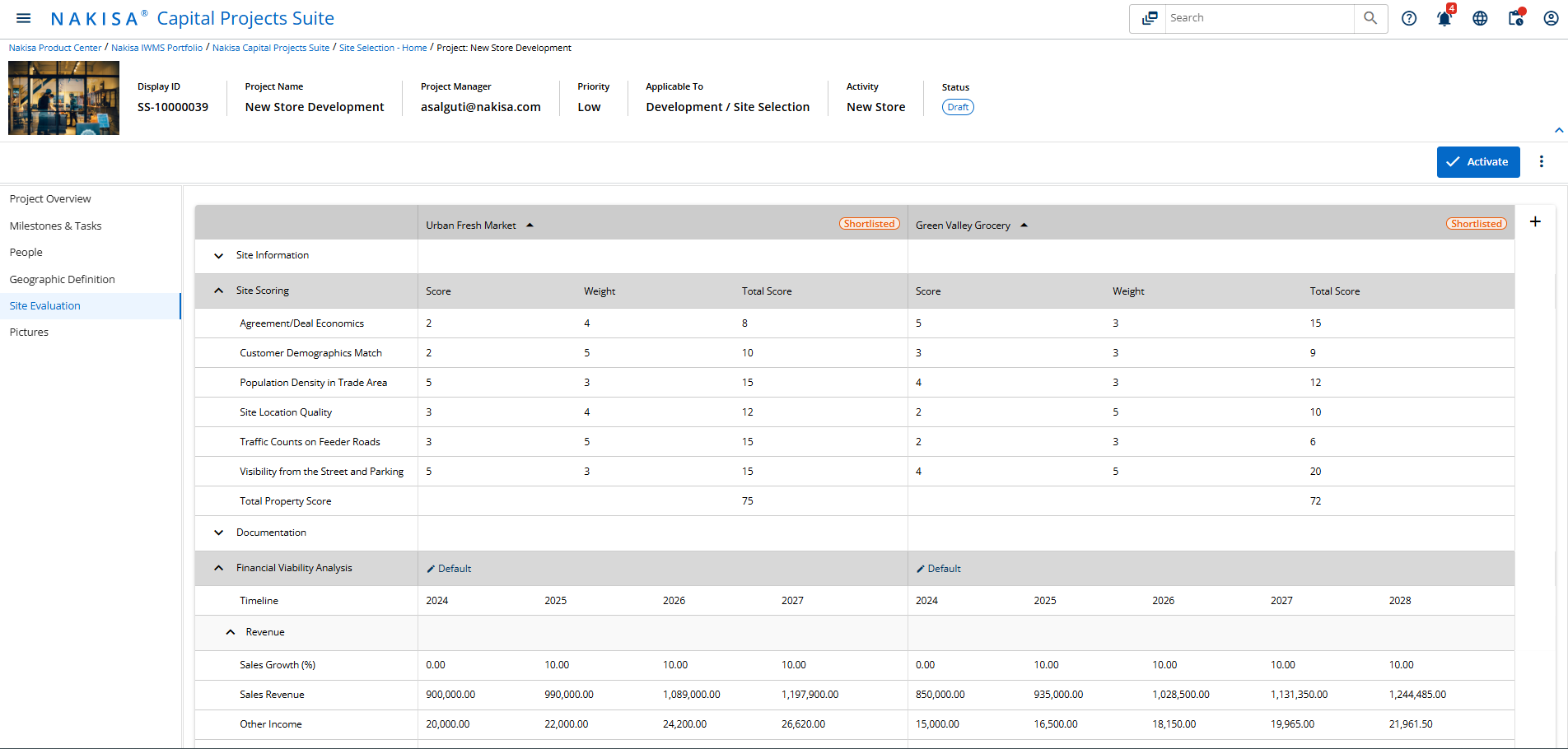Collapse the Revenue group
The image size is (1568, 749).
[x=231, y=632]
